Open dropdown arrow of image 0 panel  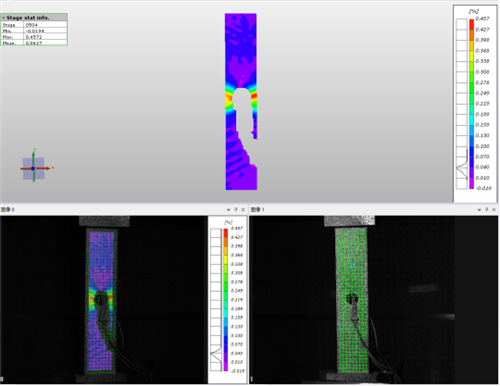[228, 210]
